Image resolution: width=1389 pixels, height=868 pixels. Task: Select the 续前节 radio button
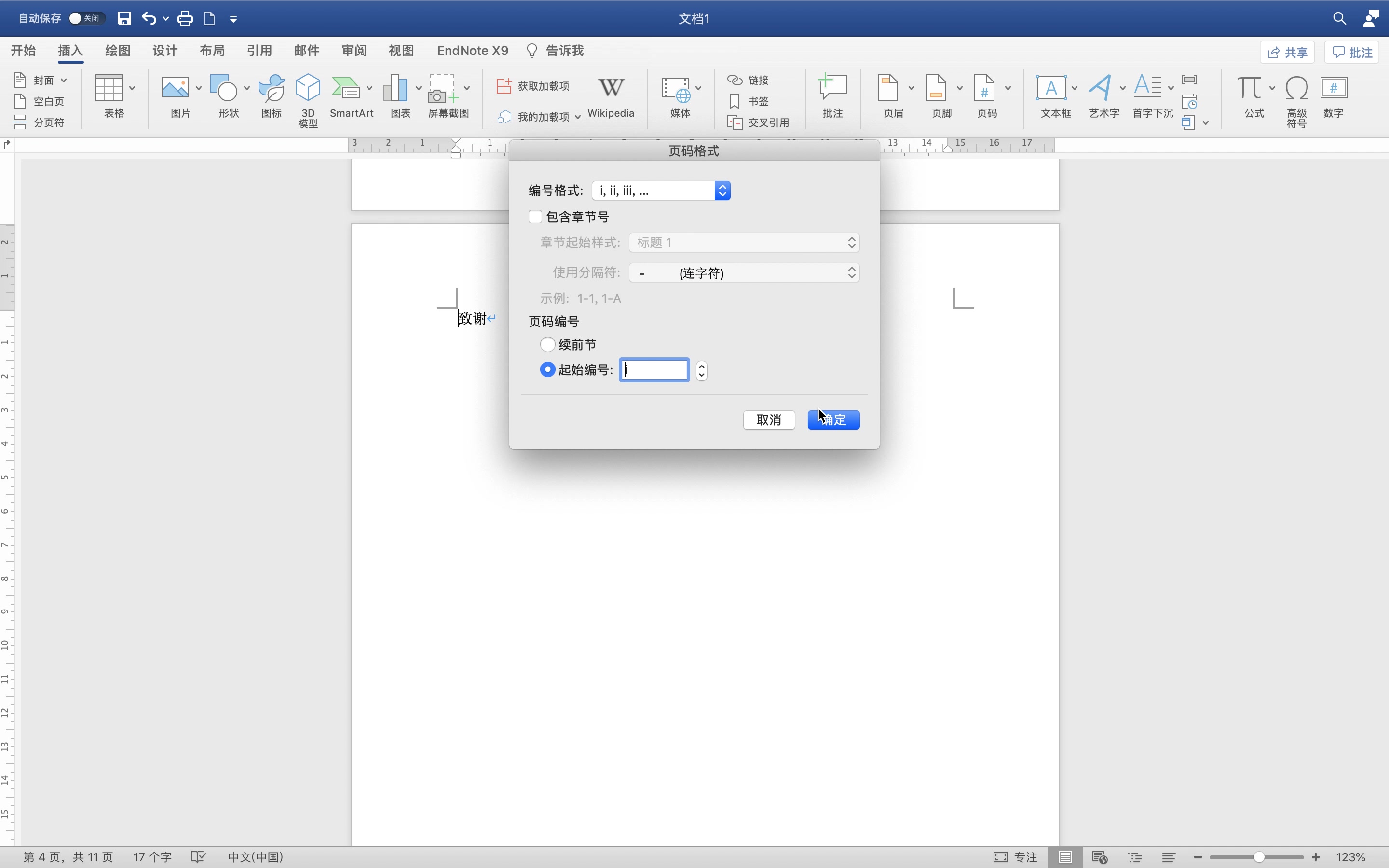547,344
